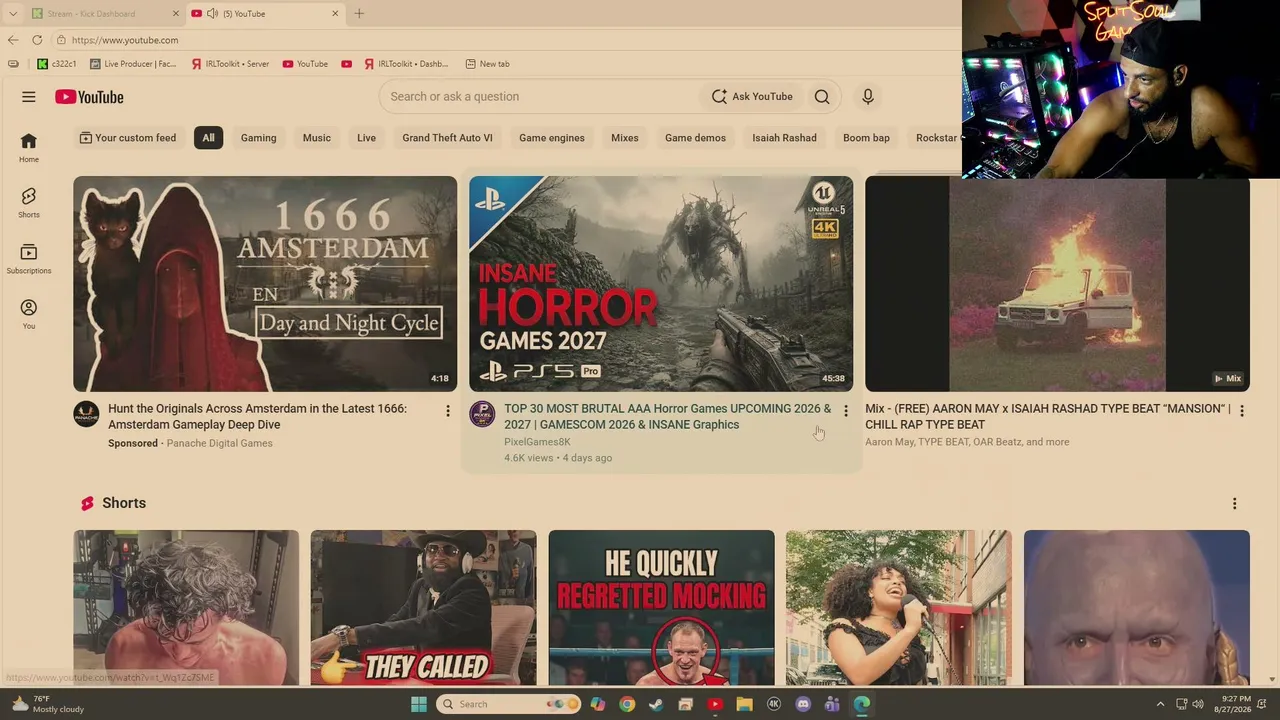Open the YouTube hamburger guide menu
This screenshot has height=720, width=1280.
[x=29, y=97]
